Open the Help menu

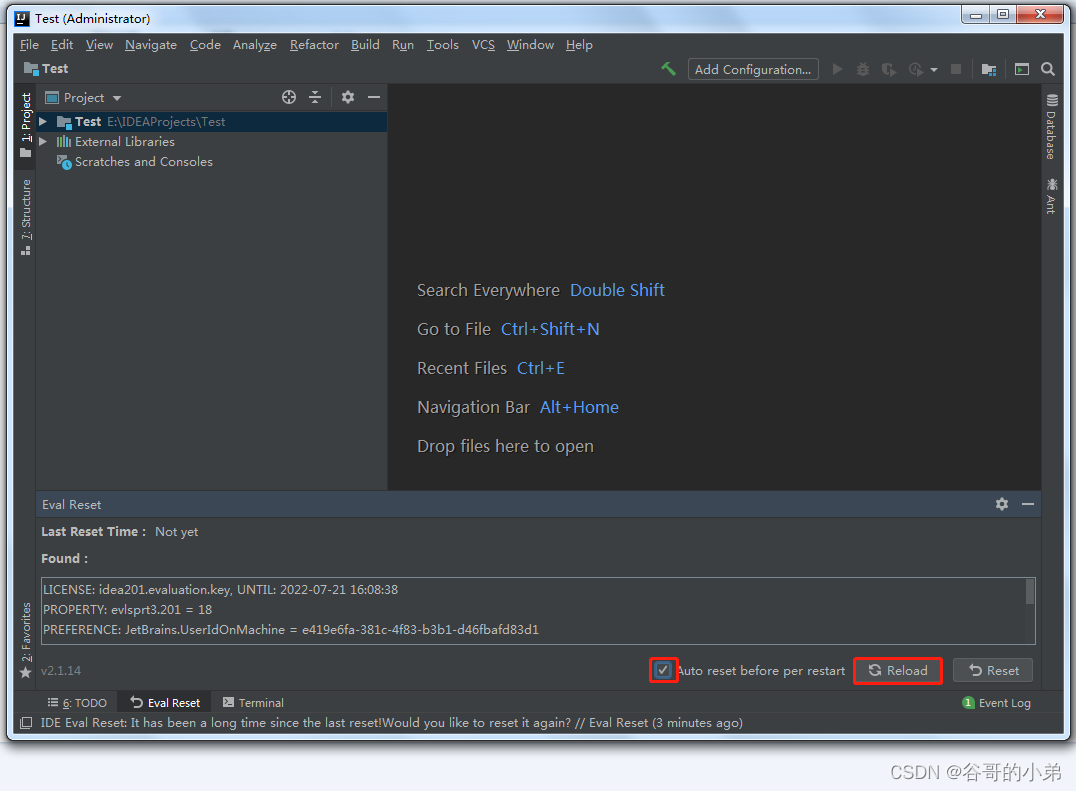coord(579,45)
